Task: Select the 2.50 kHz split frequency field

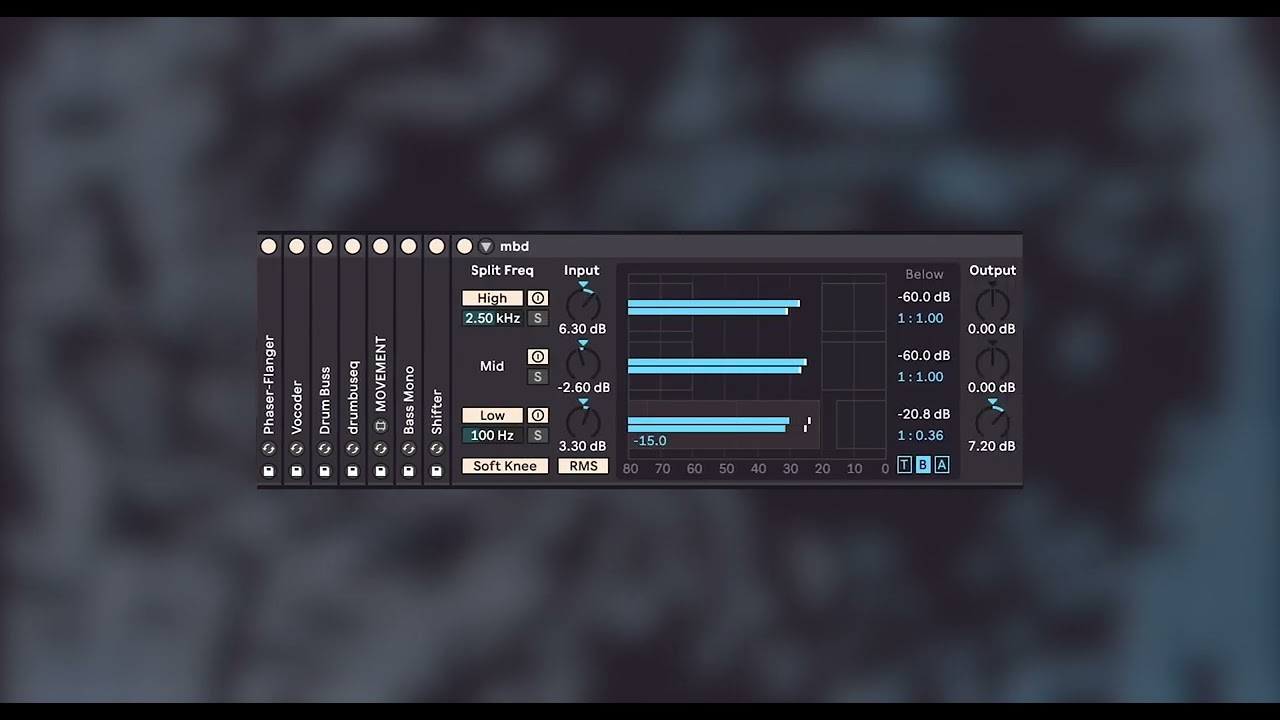Action: [x=492, y=318]
